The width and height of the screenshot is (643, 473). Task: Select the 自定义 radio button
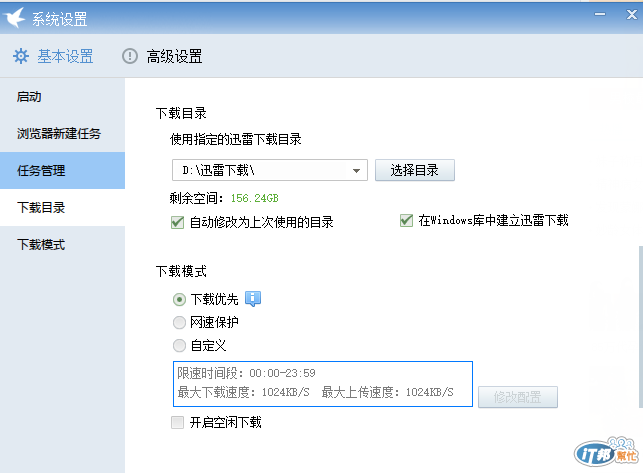(179, 345)
